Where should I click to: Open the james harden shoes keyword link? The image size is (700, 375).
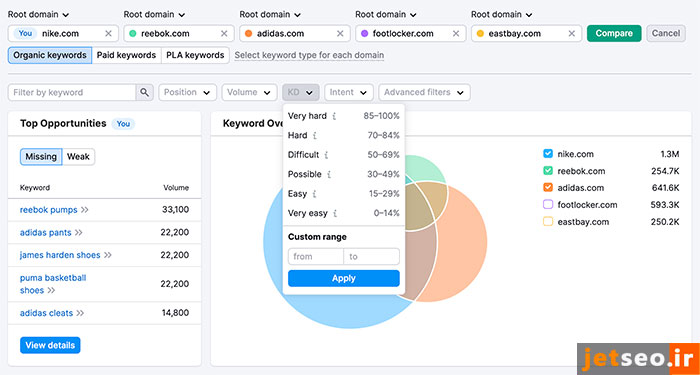(60, 255)
